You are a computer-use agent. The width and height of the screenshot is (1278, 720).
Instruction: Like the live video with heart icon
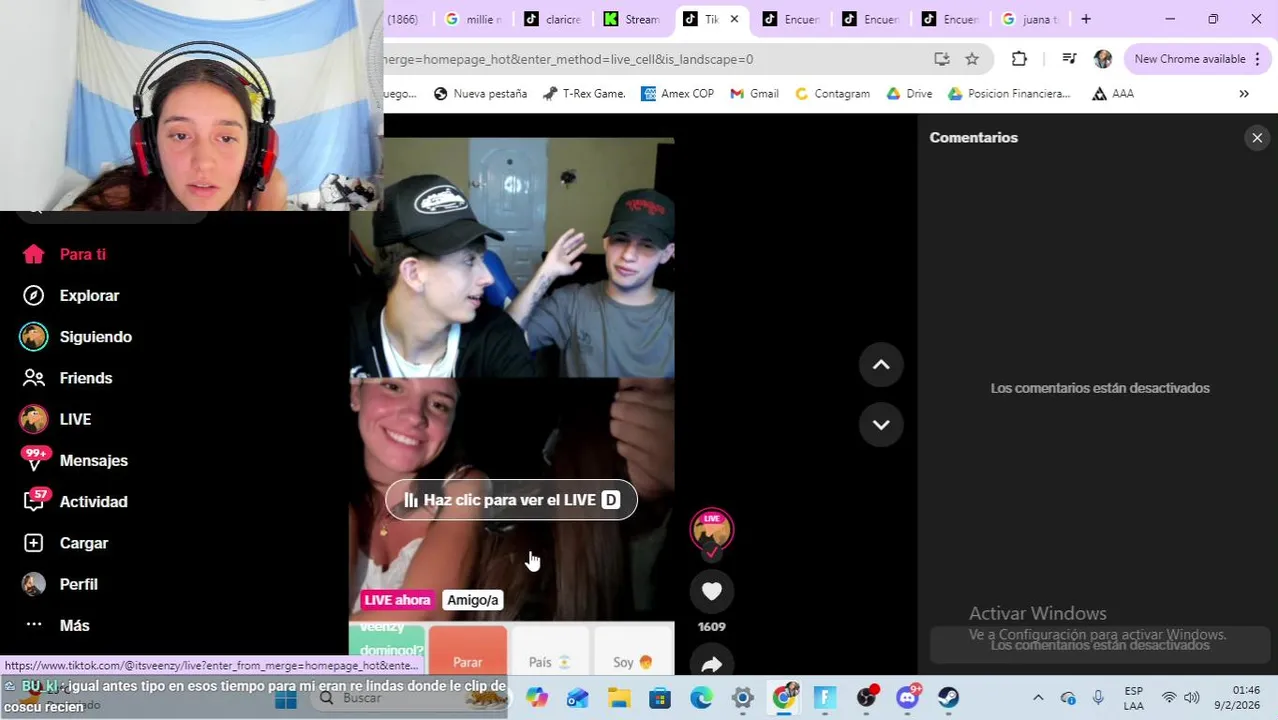[711, 591]
